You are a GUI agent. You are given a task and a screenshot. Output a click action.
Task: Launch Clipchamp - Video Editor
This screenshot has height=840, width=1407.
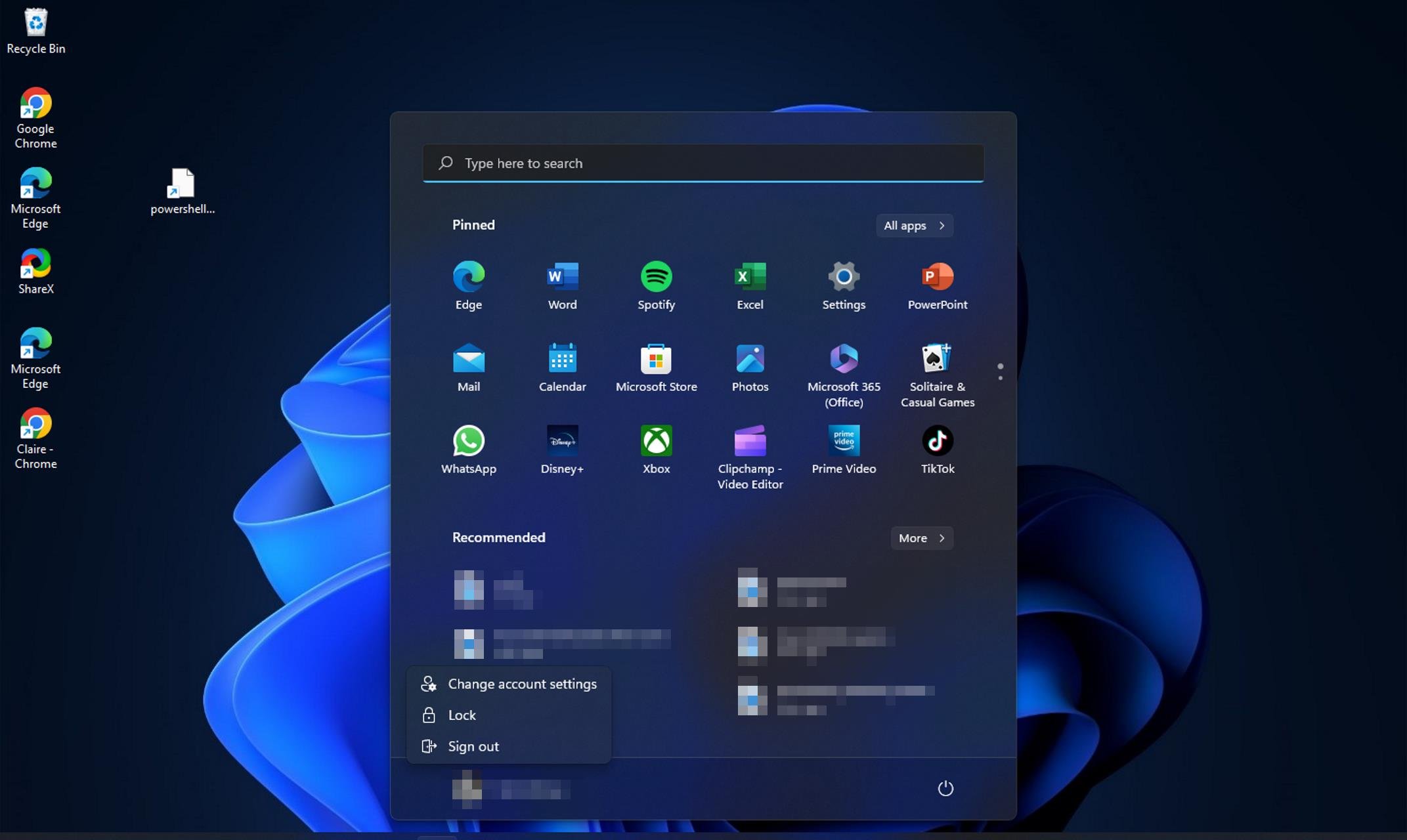[750, 457]
